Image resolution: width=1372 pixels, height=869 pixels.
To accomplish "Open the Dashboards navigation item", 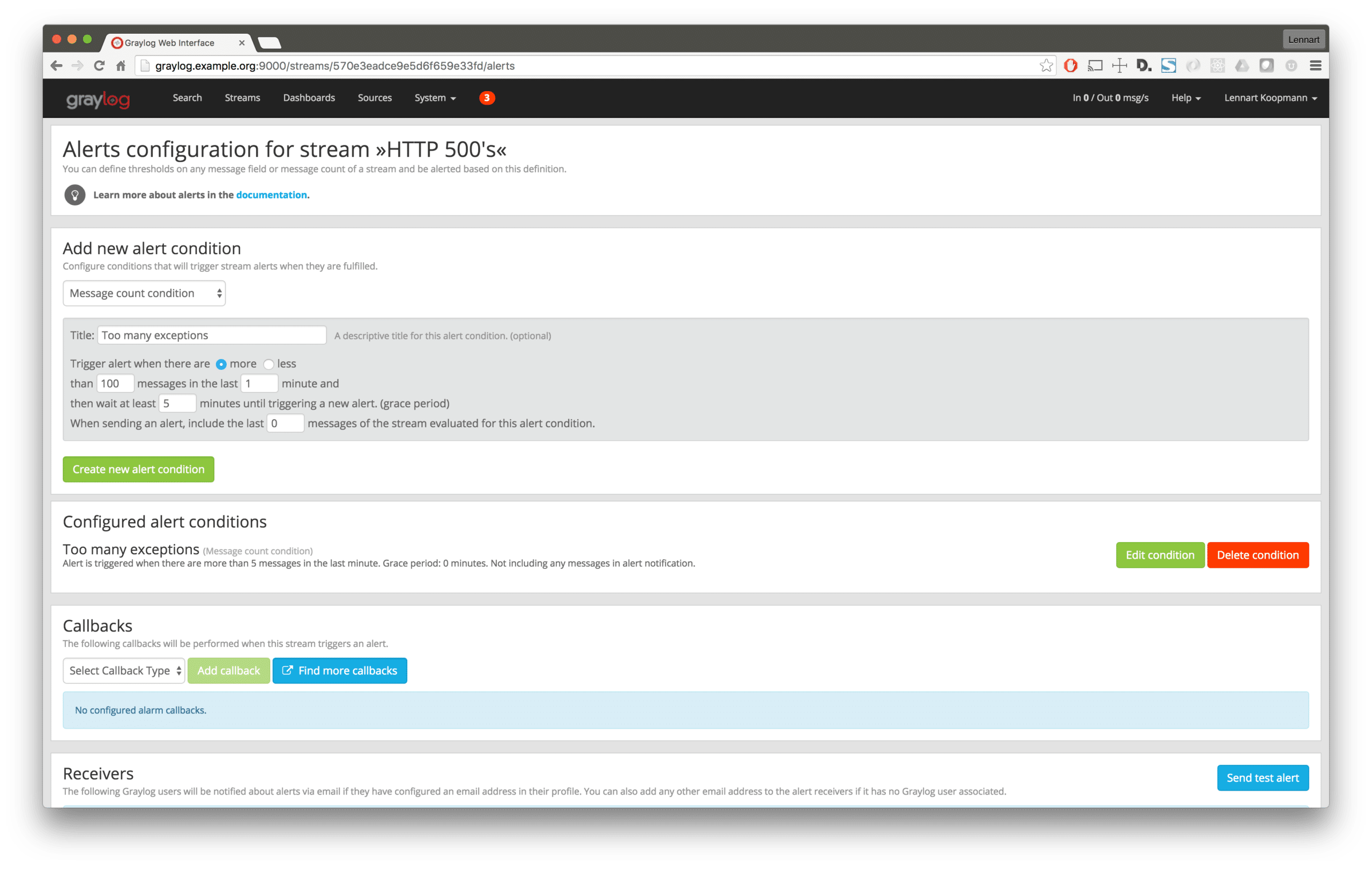I will 309,98.
